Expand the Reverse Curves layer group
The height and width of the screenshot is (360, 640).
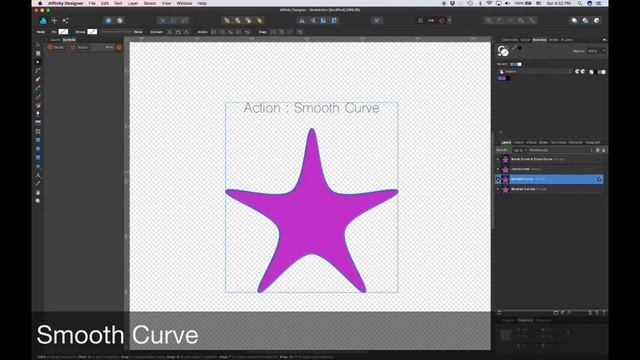click(x=498, y=189)
